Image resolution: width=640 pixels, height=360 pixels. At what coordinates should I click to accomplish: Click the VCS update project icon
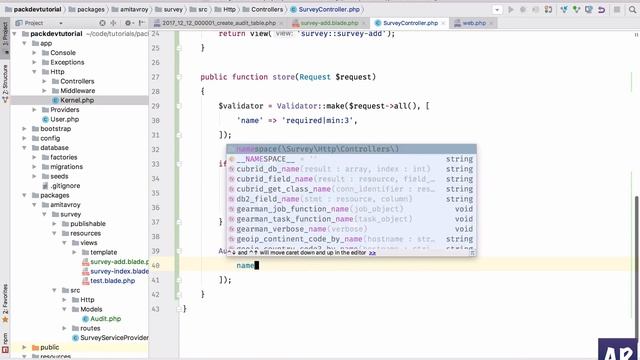(564, 9)
